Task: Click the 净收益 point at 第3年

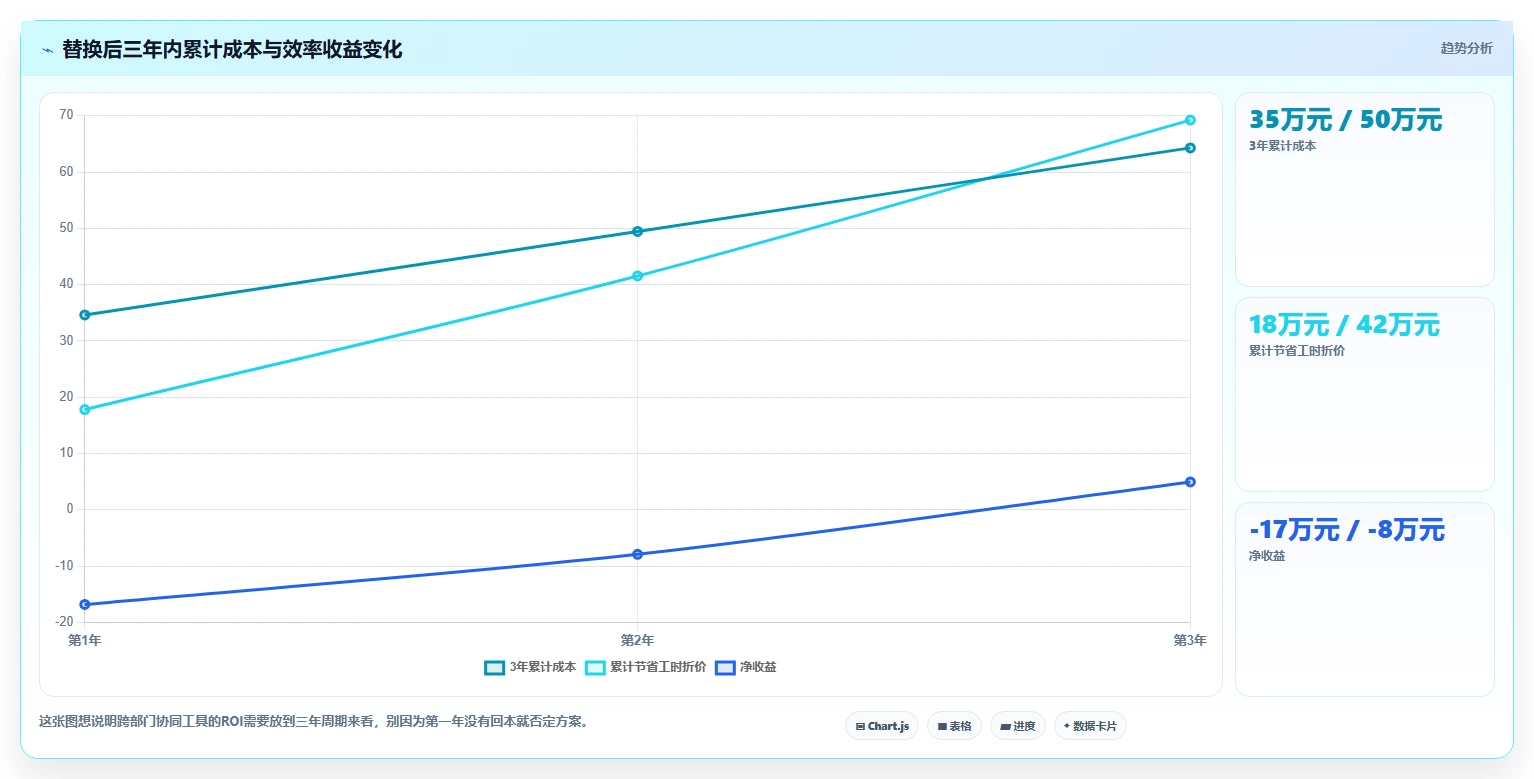Action: tap(1190, 482)
